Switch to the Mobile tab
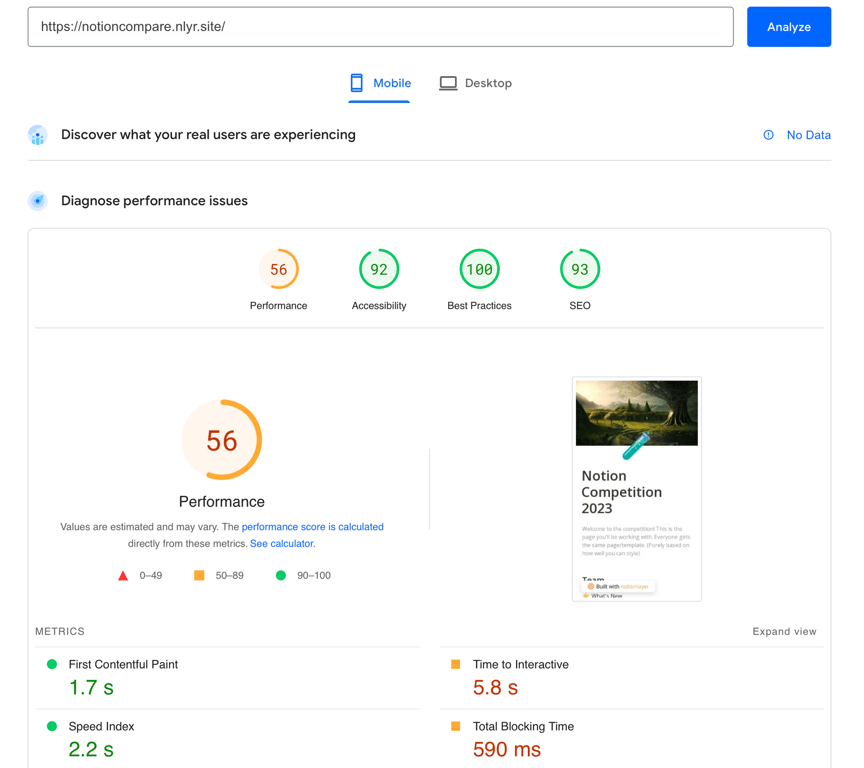Screen dimensions: 864x768 tap(380, 84)
